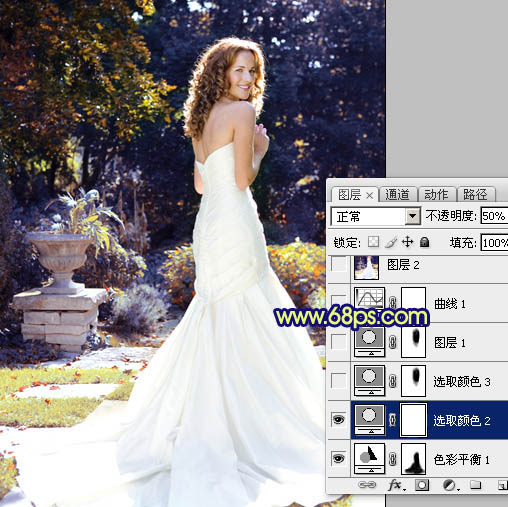
Task: Hide the 色彩平衡 1 layer
Action: 338,458
